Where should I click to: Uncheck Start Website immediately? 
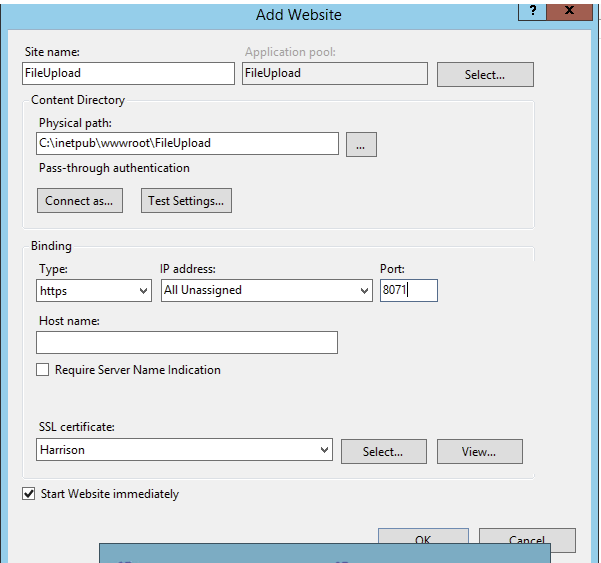coord(28,494)
